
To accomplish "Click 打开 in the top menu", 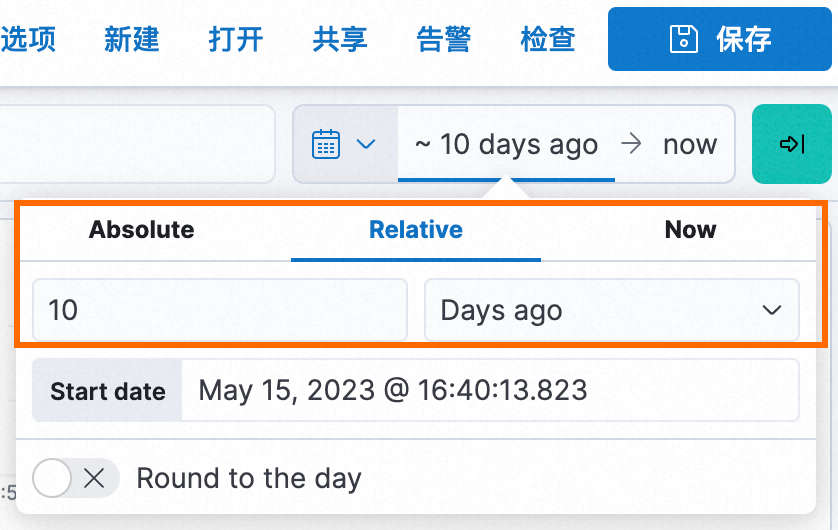I will pyautogui.click(x=236, y=39).
